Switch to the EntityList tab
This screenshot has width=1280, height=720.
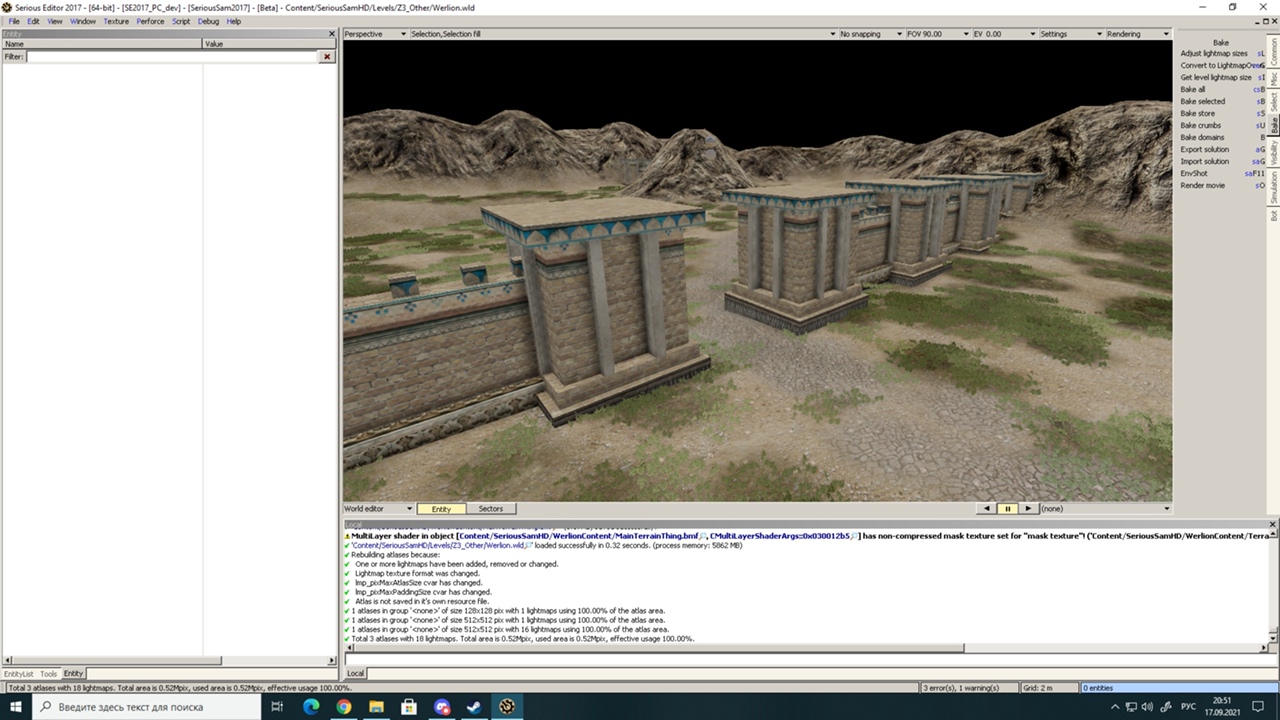[18, 674]
